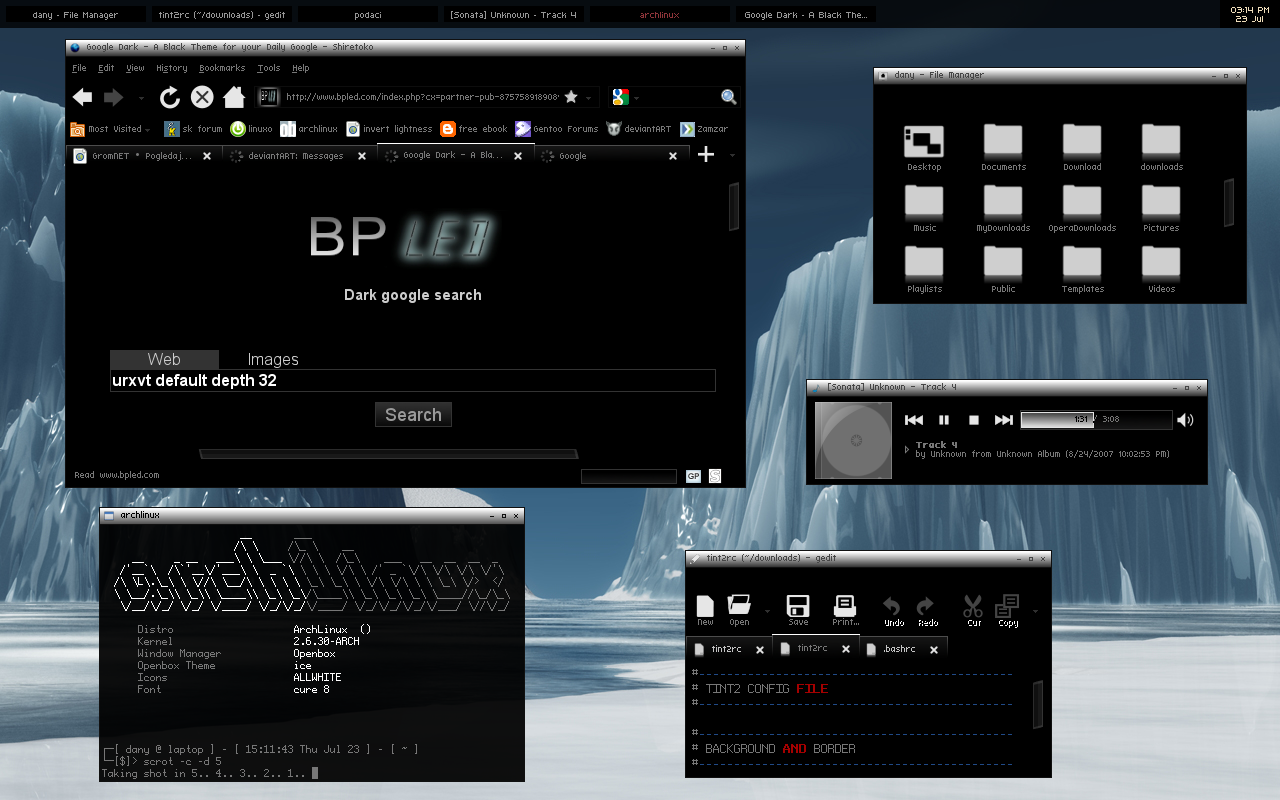1280x800 pixels.
Task: Open the list-all-tabs dropdown in Firefox
Action: [732, 155]
